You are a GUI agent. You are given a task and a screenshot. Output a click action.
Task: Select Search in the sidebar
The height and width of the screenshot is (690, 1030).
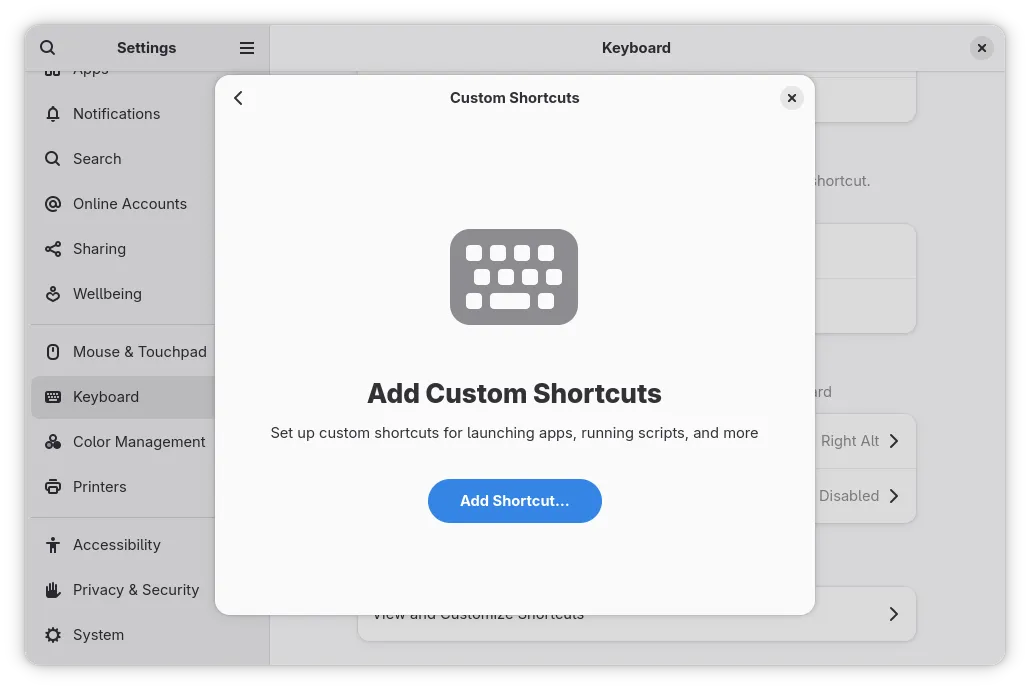(x=97, y=159)
